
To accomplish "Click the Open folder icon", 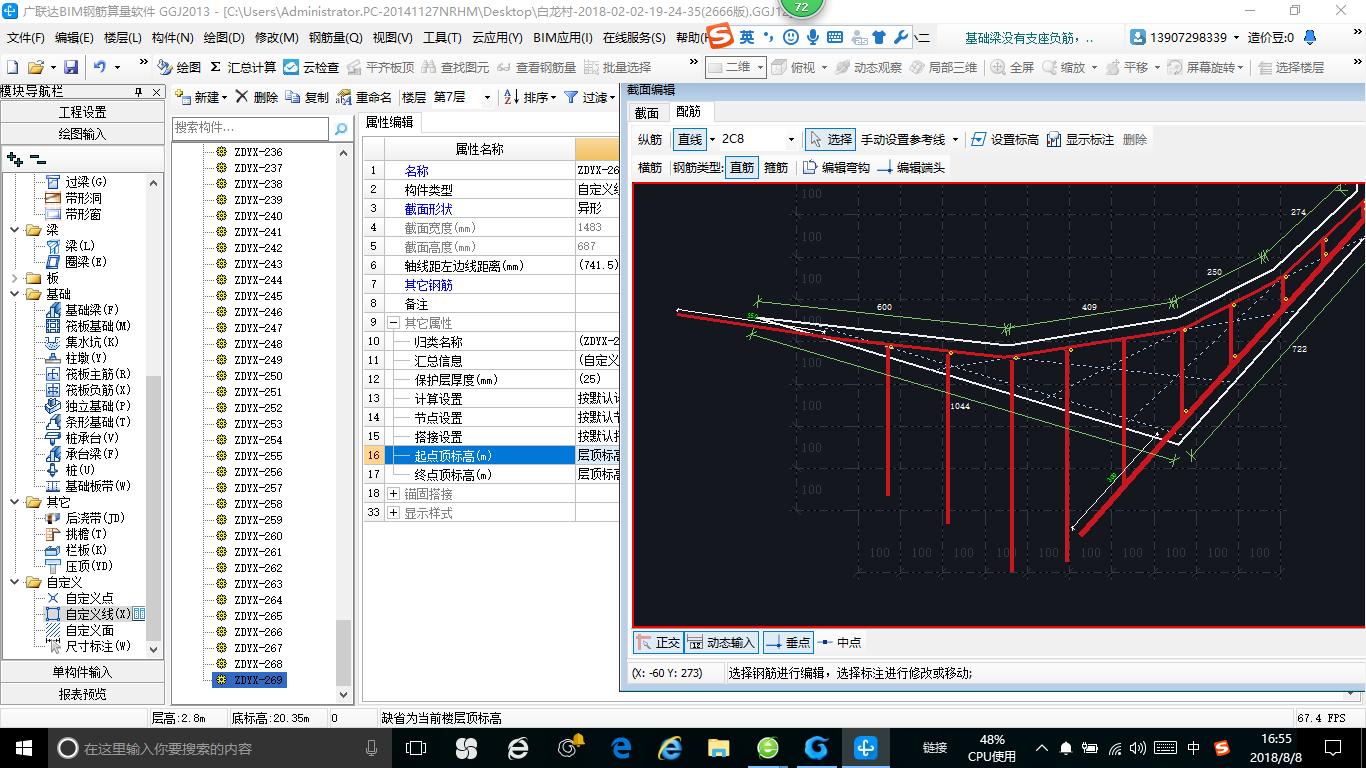I will 35,67.
